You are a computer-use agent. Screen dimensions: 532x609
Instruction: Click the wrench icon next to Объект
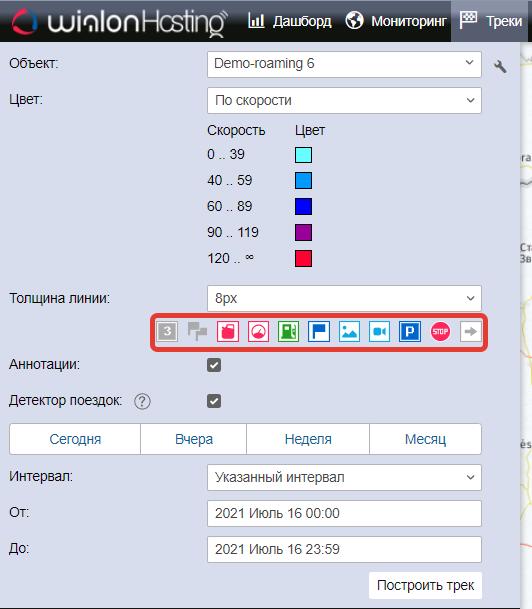pyautogui.click(x=500, y=66)
